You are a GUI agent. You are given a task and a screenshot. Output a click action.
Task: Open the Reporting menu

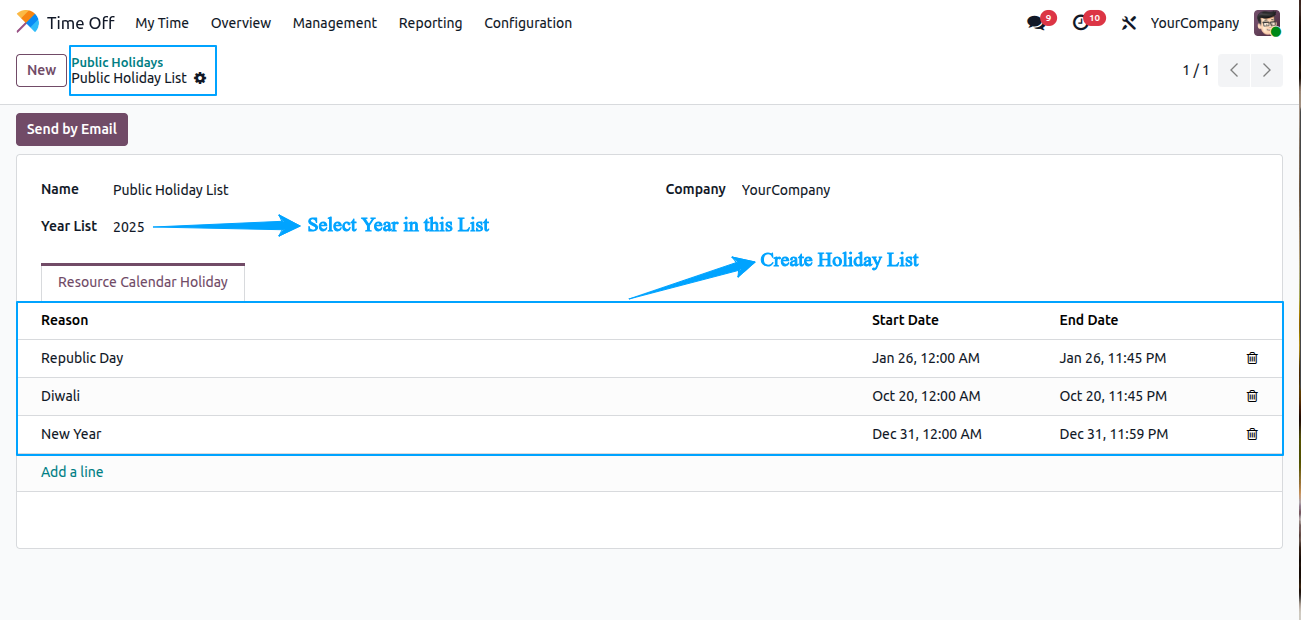click(x=430, y=23)
